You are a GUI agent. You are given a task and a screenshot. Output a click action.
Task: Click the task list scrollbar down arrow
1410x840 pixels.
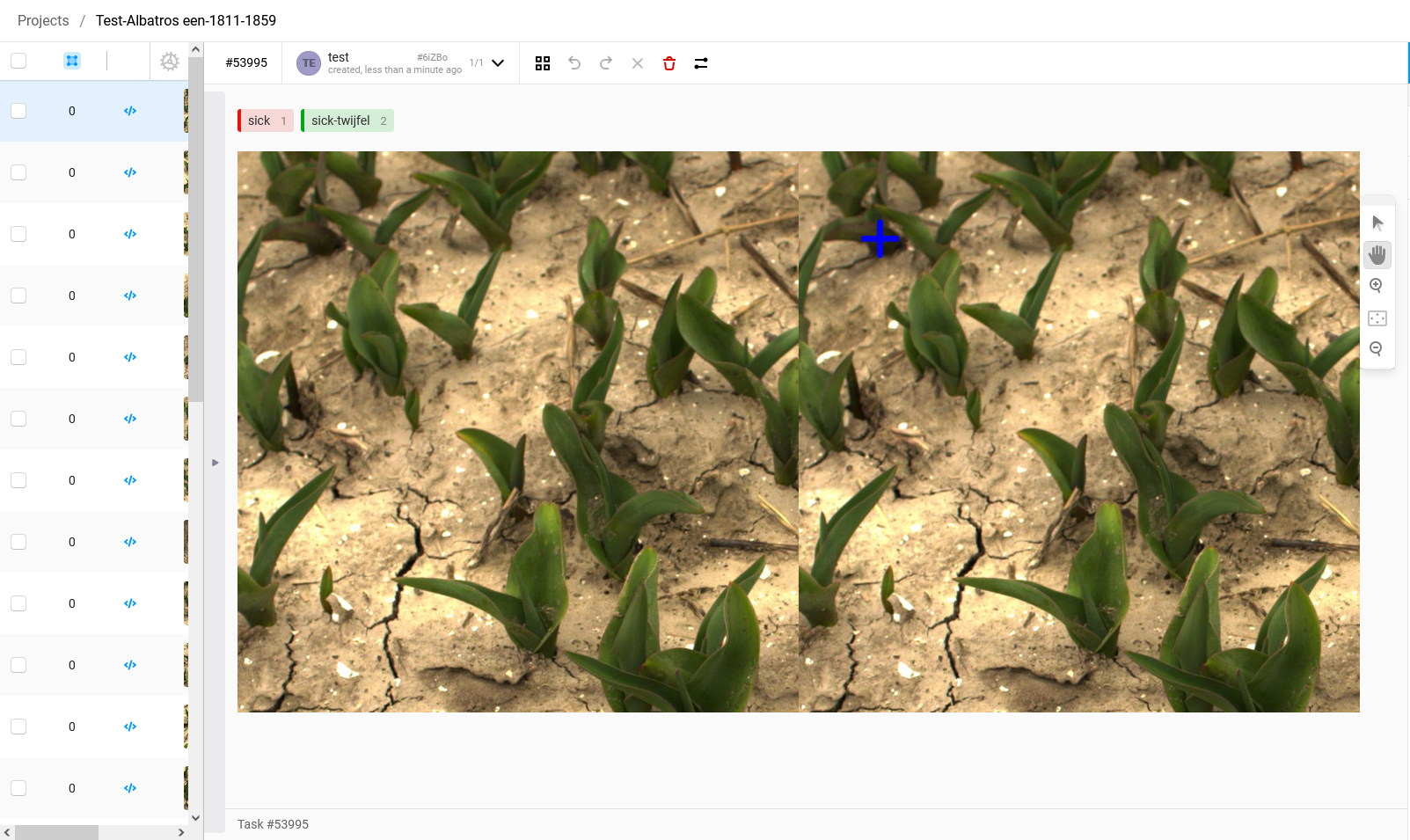tap(196, 818)
